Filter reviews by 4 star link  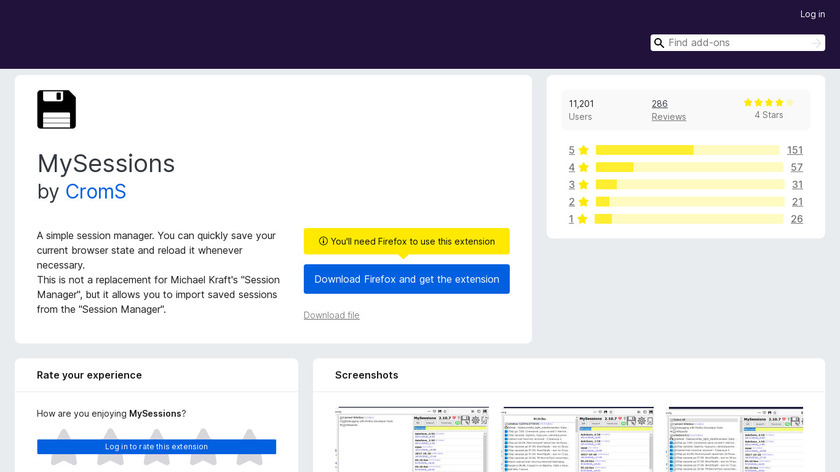pos(572,167)
